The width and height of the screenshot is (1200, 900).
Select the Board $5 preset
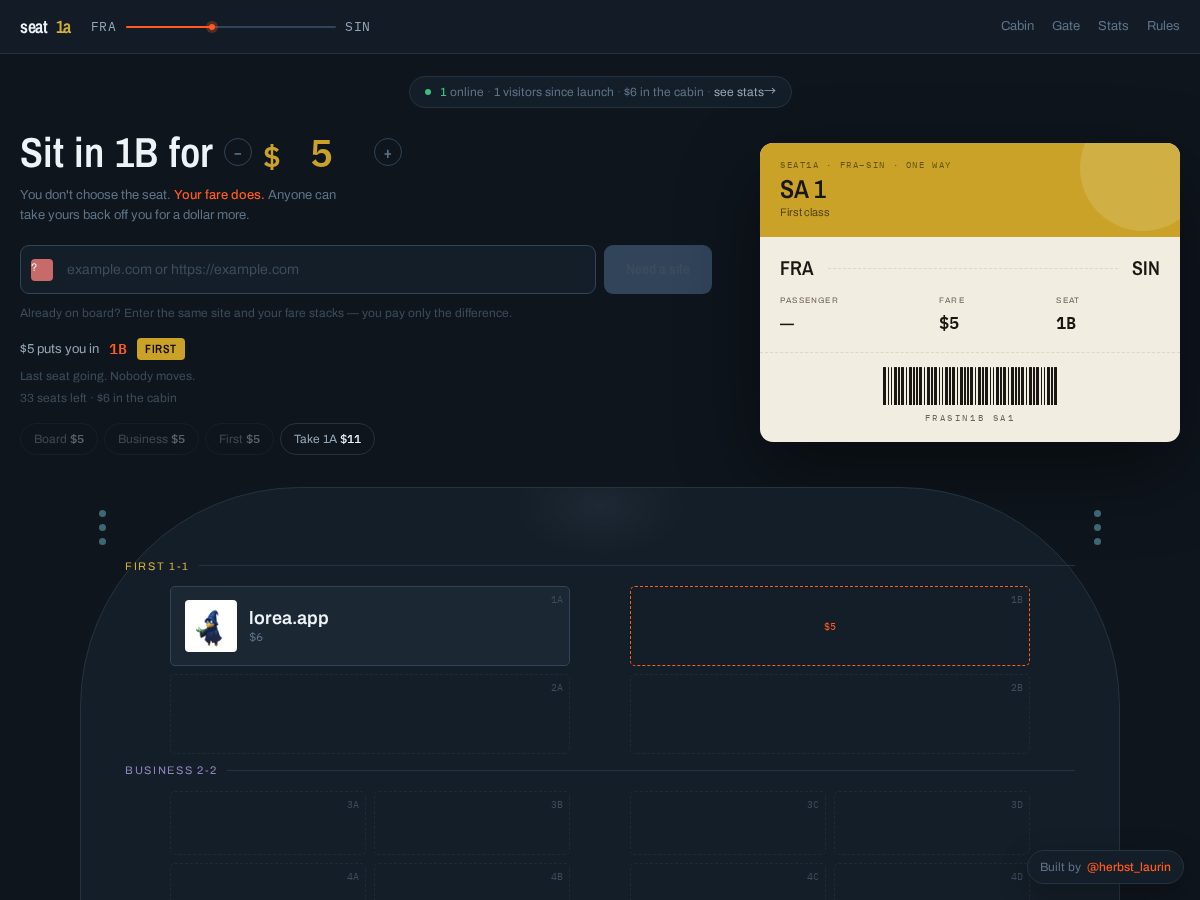(x=59, y=439)
